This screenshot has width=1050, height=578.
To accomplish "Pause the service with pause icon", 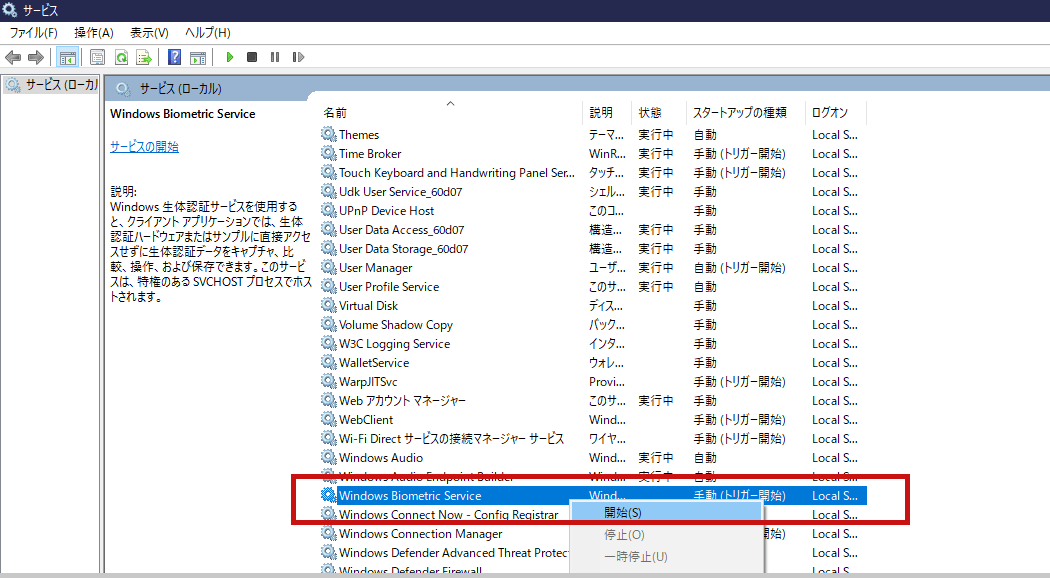I will click(275, 58).
